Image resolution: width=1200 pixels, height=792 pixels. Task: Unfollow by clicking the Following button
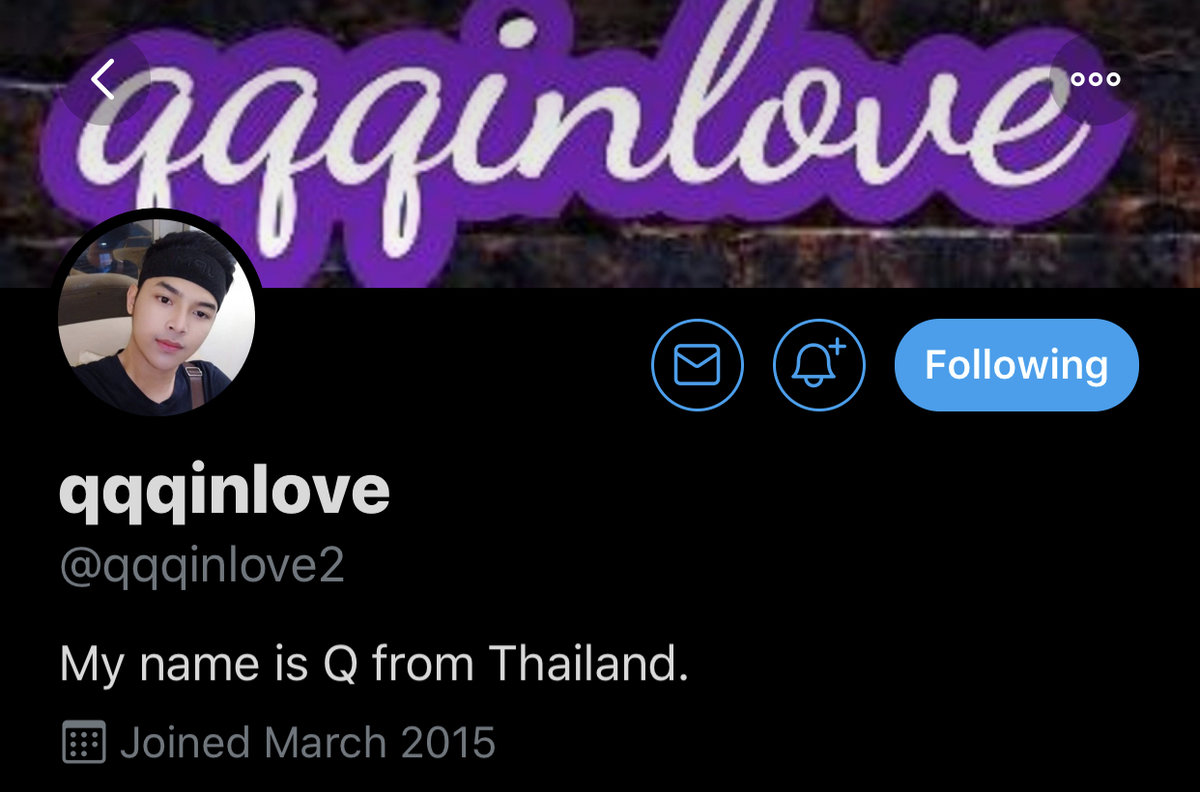point(1016,365)
